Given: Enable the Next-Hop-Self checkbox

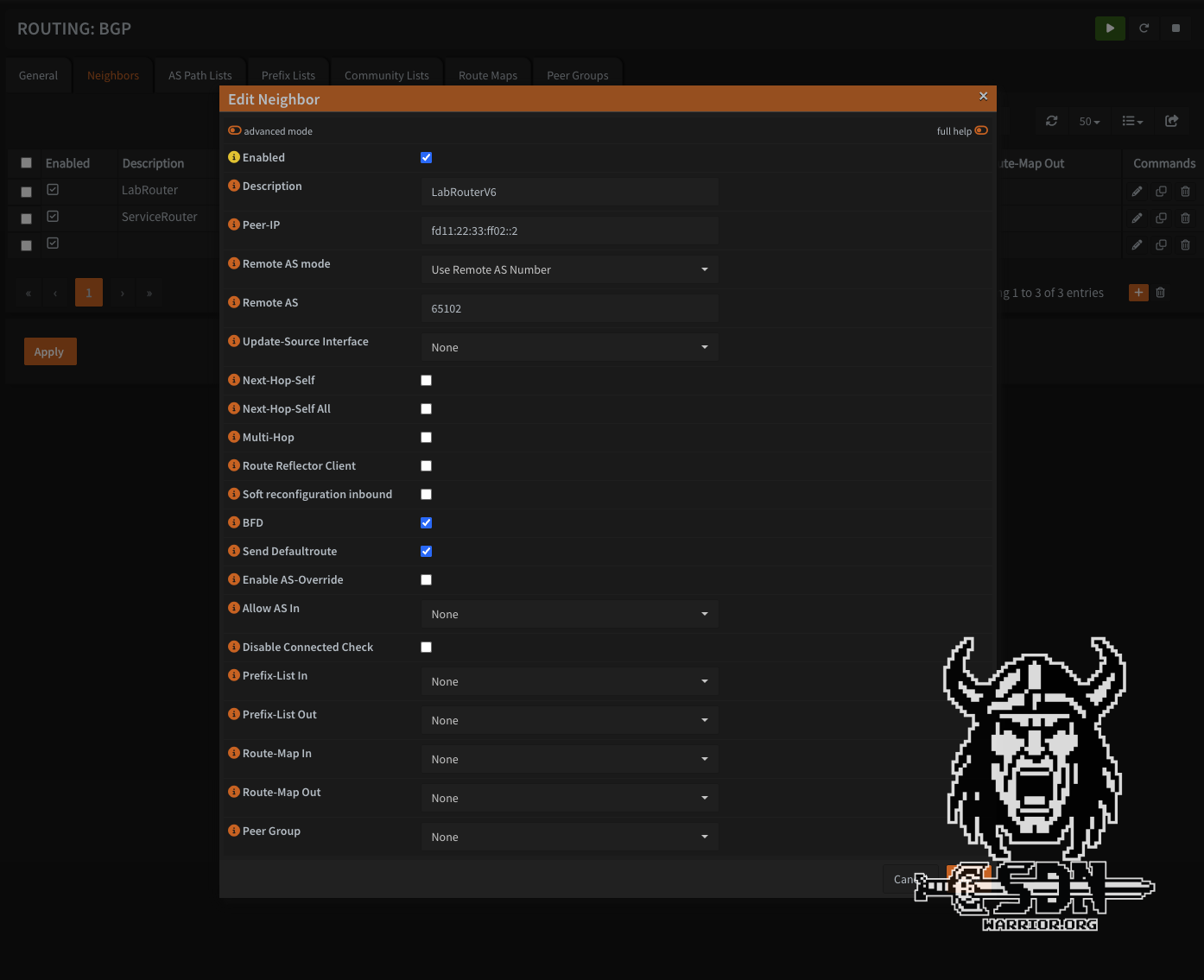Looking at the screenshot, I should click(x=426, y=380).
